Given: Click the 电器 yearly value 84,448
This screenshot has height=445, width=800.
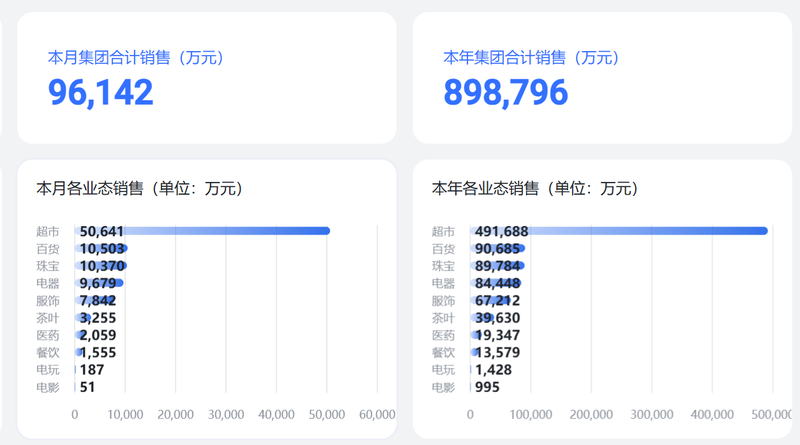Looking at the screenshot, I should (497, 283).
